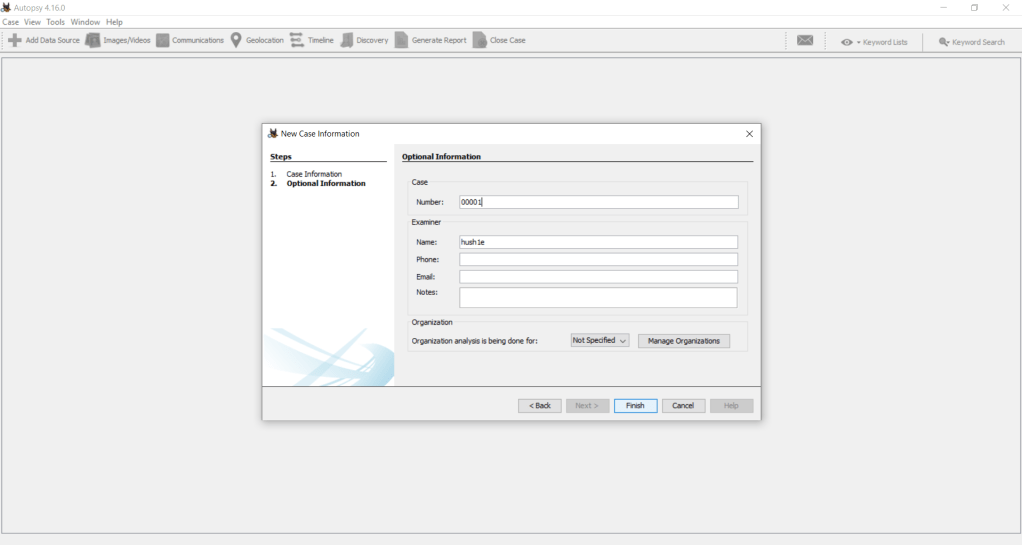Click the envelope messages icon
Screen dimensions: 1022x545
805,41
